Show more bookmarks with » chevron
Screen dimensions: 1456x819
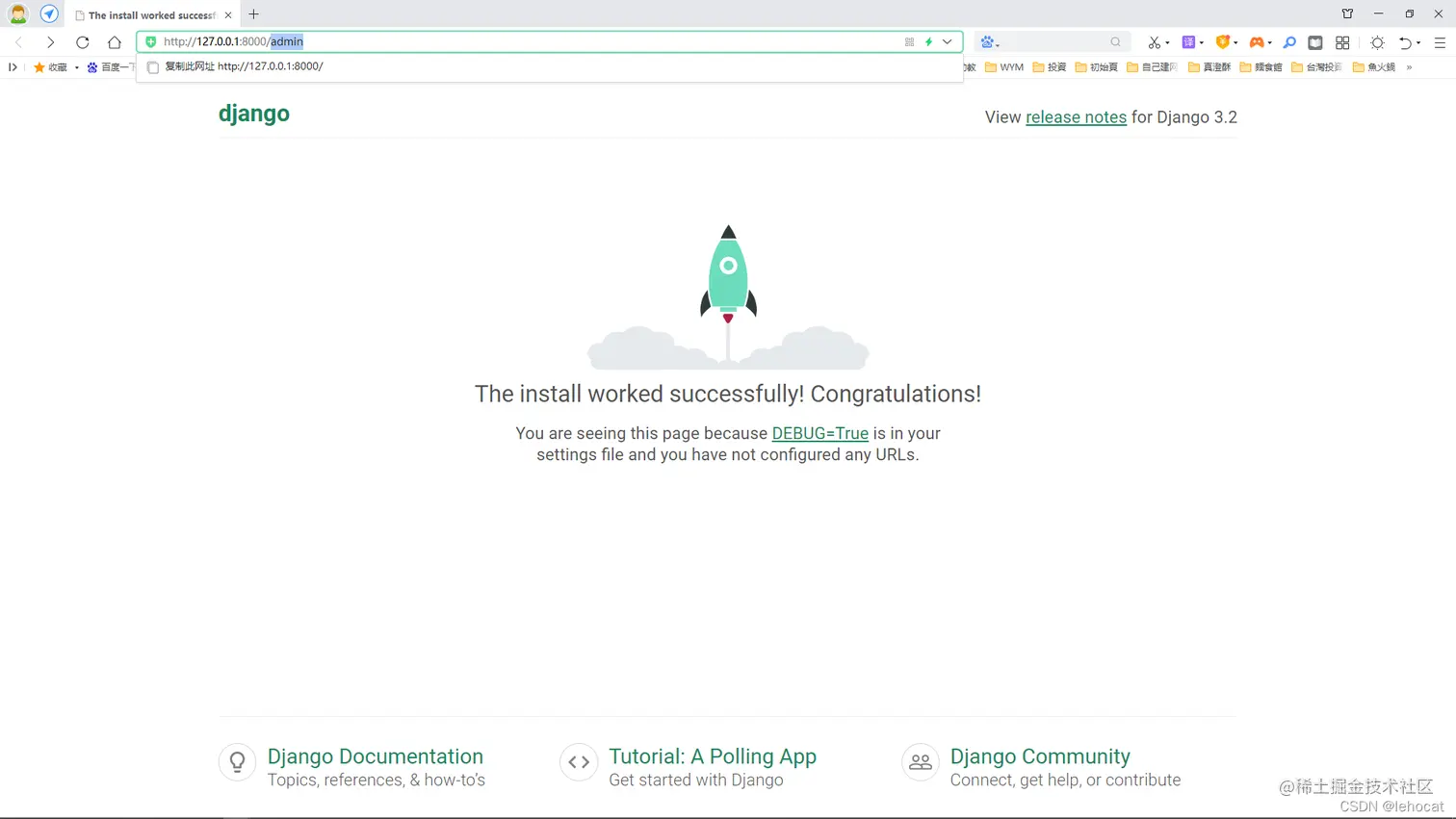pos(1409,67)
